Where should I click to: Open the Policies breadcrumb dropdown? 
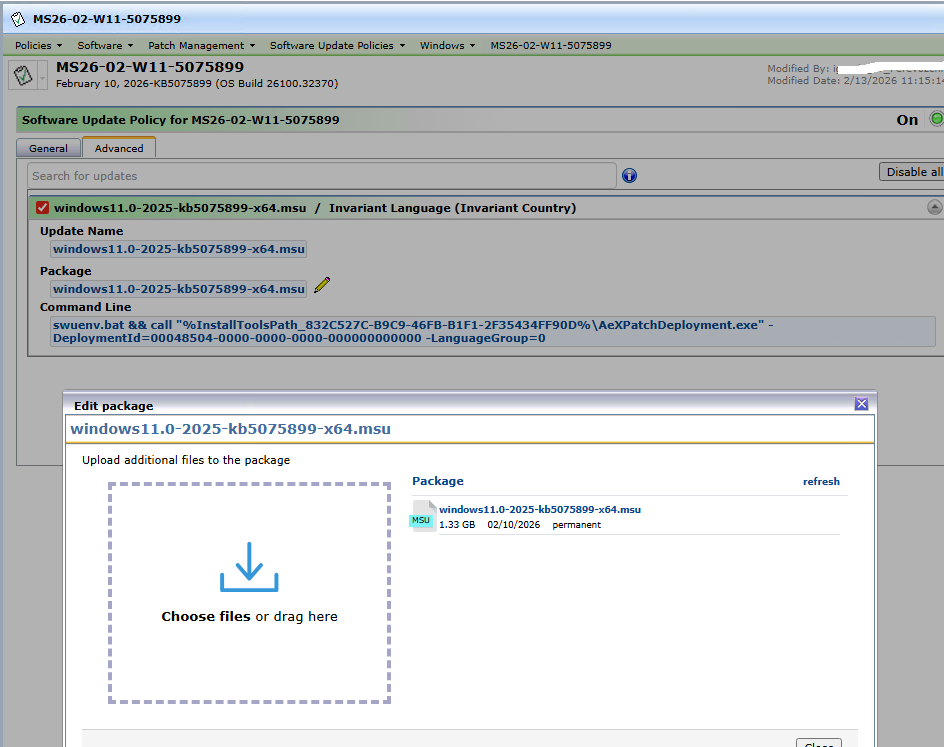[x=38, y=45]
